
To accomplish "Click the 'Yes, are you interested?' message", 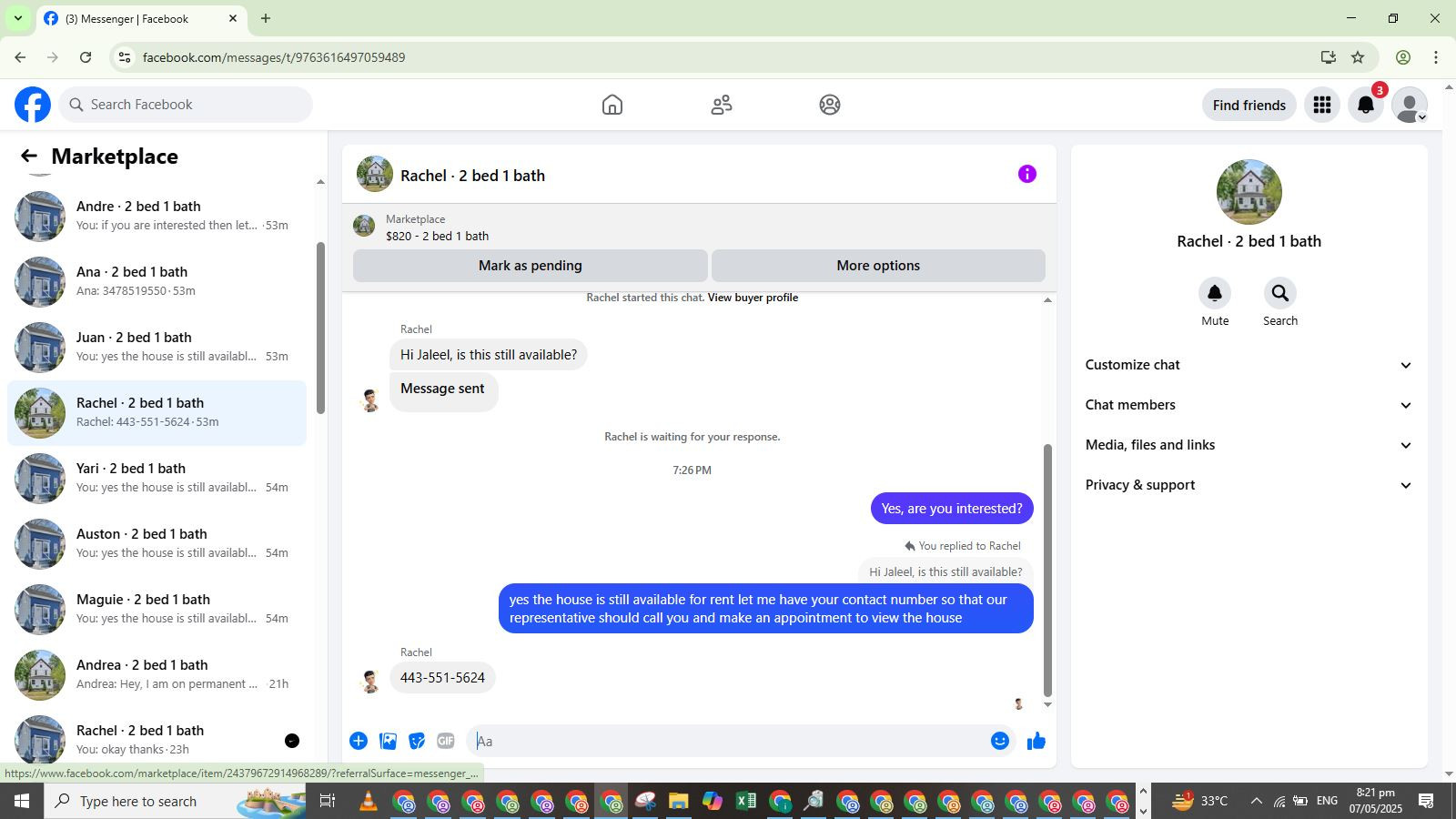I will (x=952, y=509).
